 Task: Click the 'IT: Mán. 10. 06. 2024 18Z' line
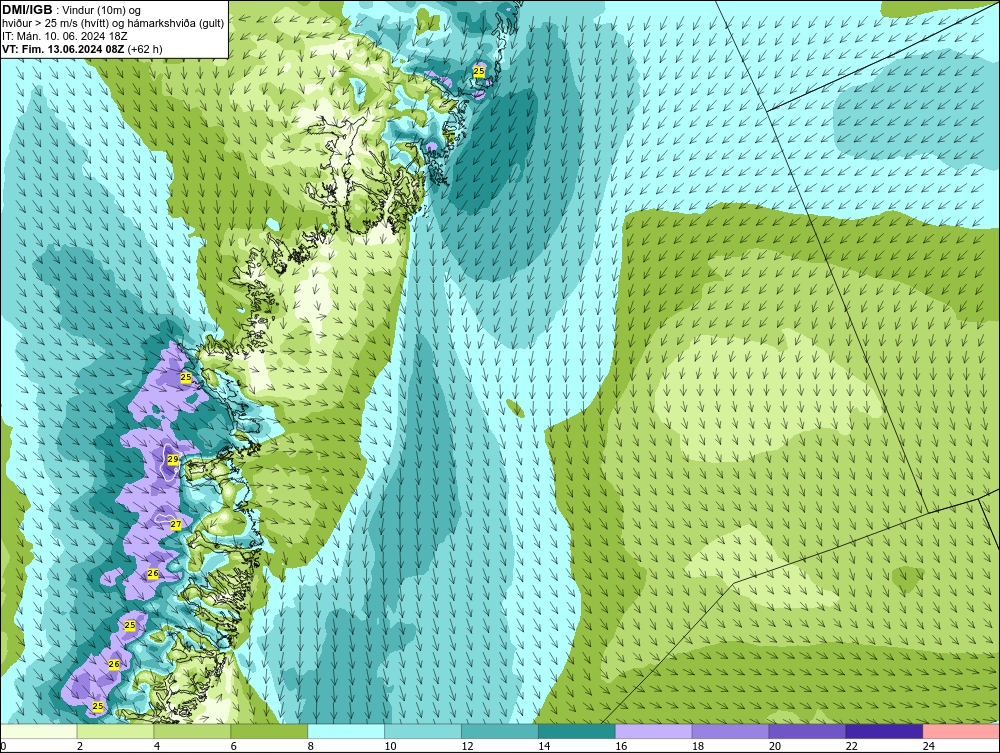pyautogui.click(x=64, y=36)
